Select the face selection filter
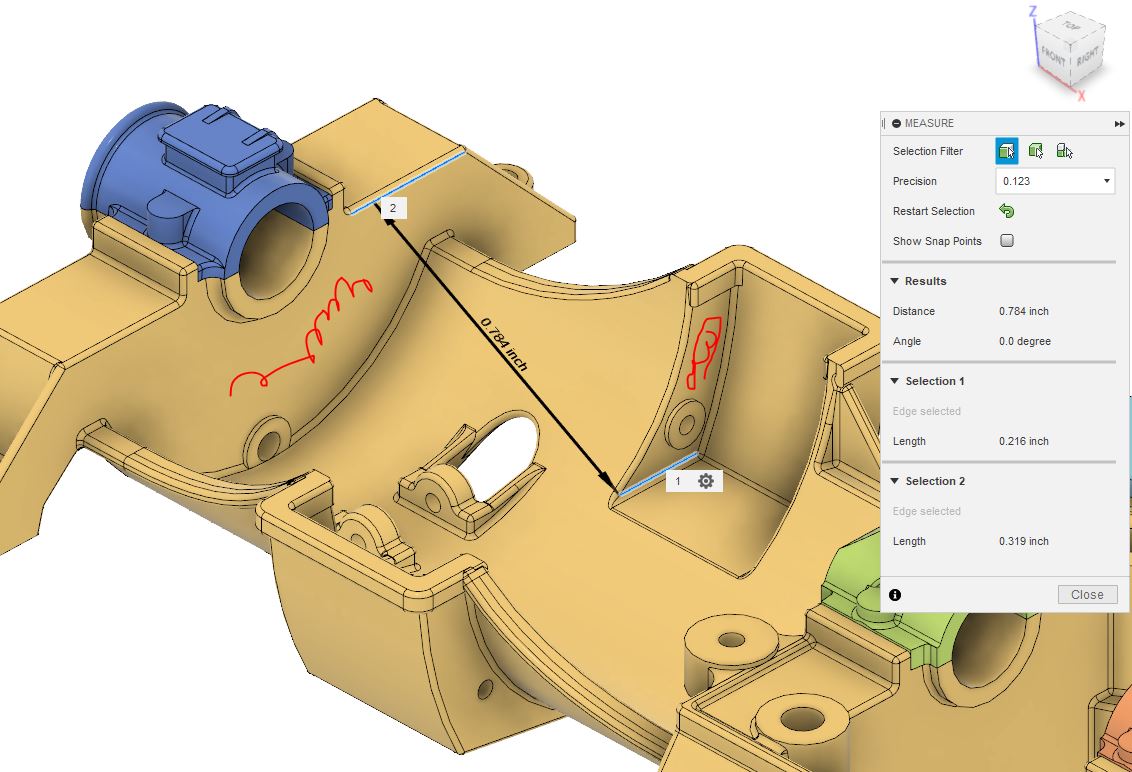 point(1035,150)
